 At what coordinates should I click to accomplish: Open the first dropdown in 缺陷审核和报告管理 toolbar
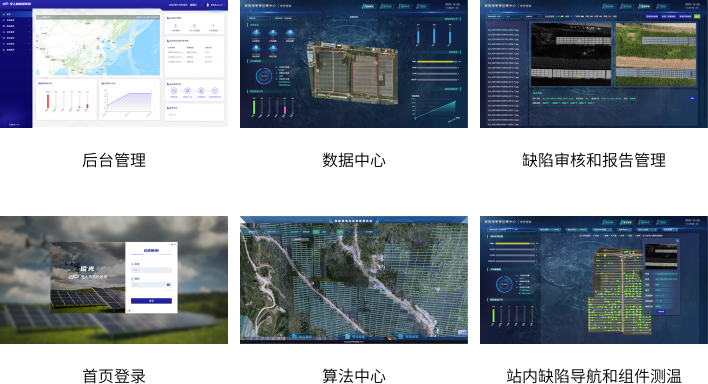[494, 16]
